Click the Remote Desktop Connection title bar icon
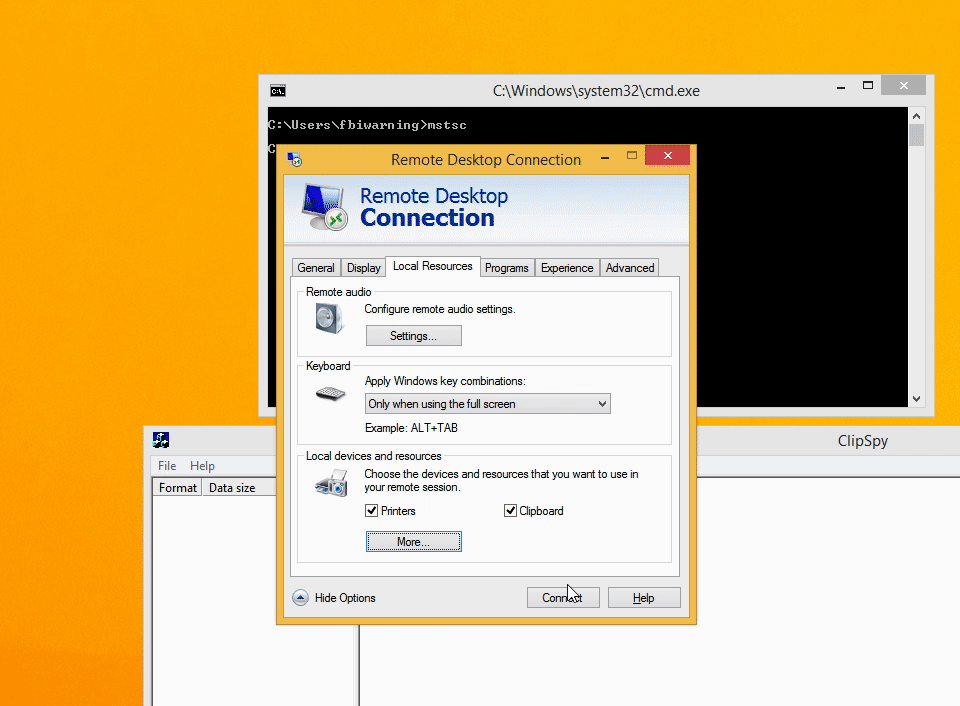960x706 pixels. point(294,160)
